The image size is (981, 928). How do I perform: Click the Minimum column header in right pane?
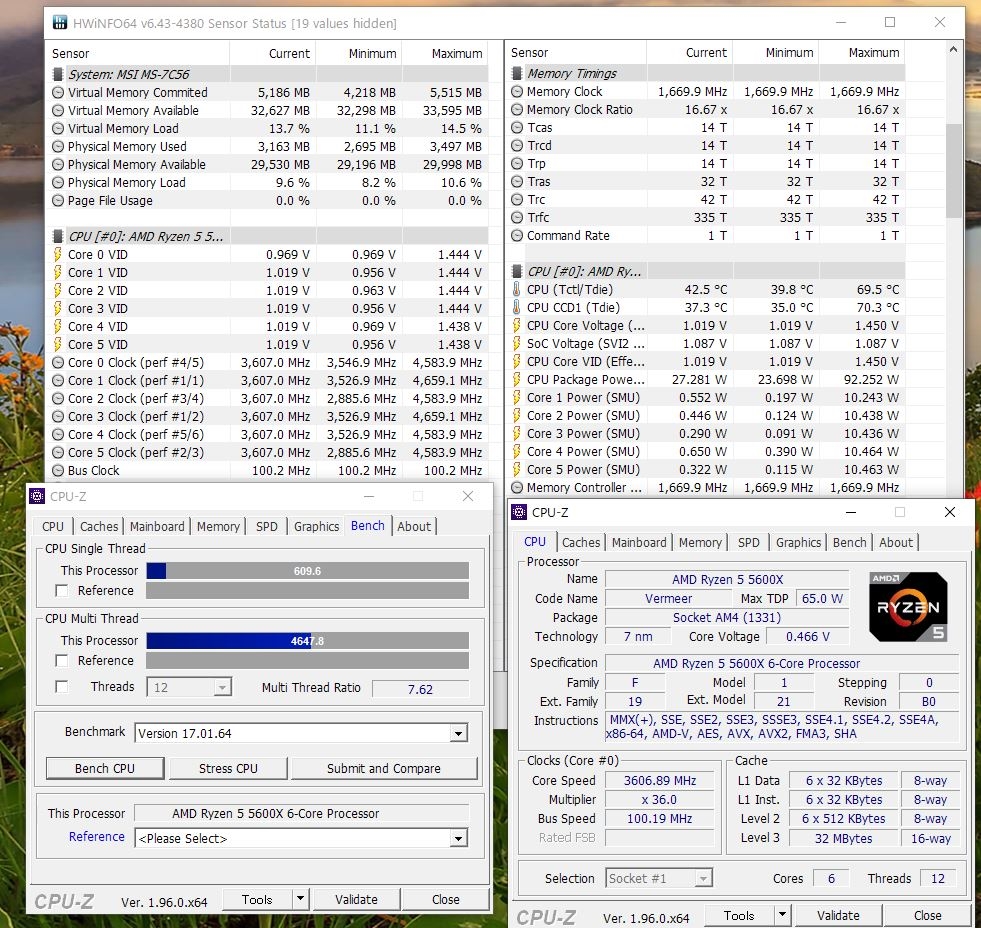click(x=790, y=53)
